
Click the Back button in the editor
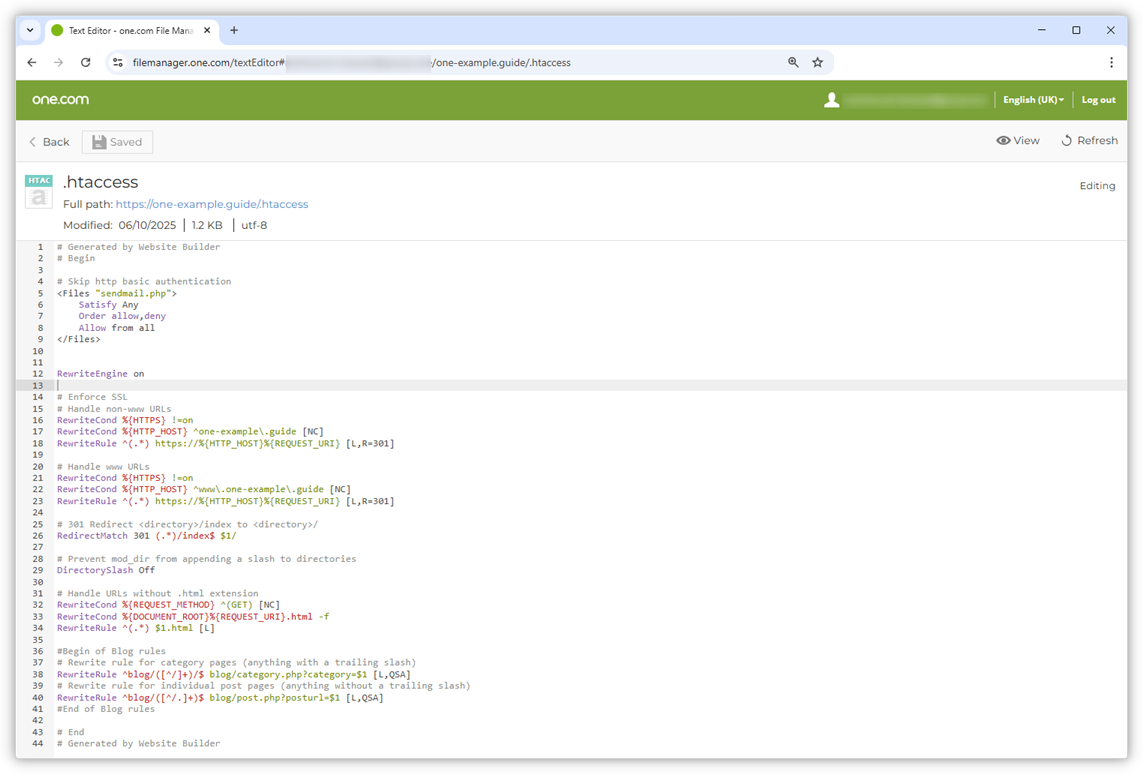point(48,141)
